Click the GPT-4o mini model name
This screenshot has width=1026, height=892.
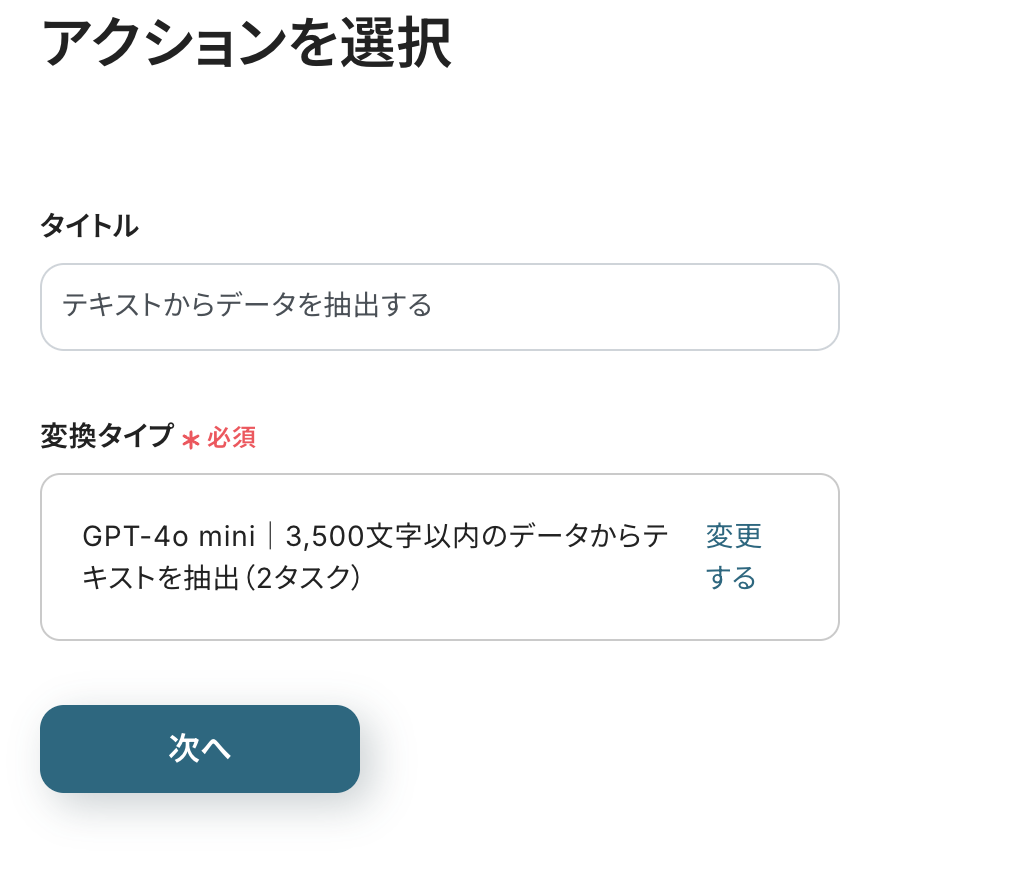169,537
